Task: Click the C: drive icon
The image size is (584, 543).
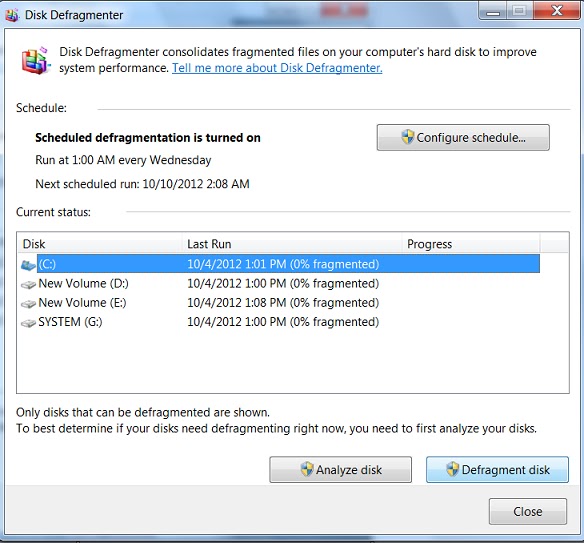Action: click(x=28, y=265)
